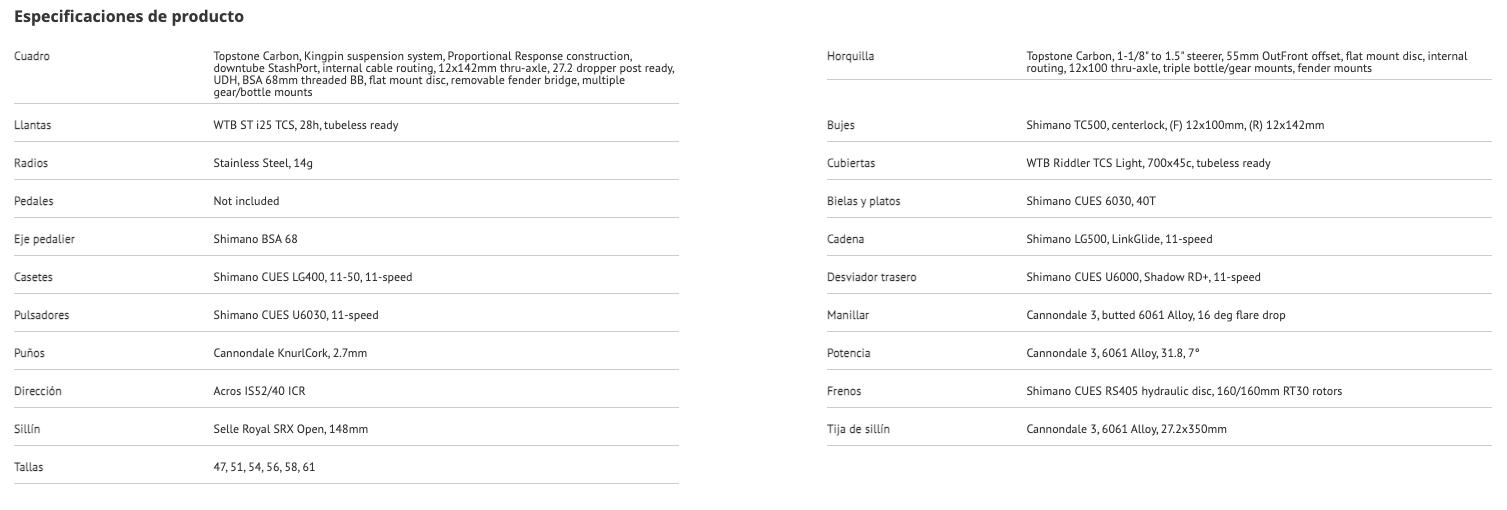This screenshot has width=1507, height=510.
Task: Click the Shimano LG500 LinkGlide chain value
Action: coord(1119,239)
